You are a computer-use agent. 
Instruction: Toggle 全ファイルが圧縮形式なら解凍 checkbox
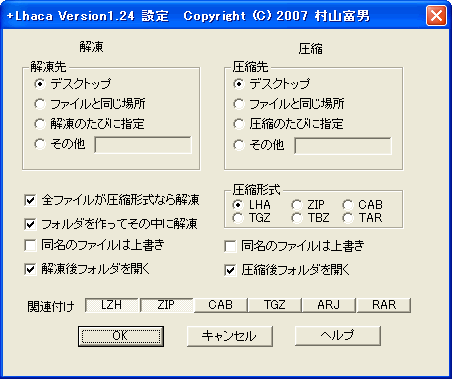click(x=30, y=200)
